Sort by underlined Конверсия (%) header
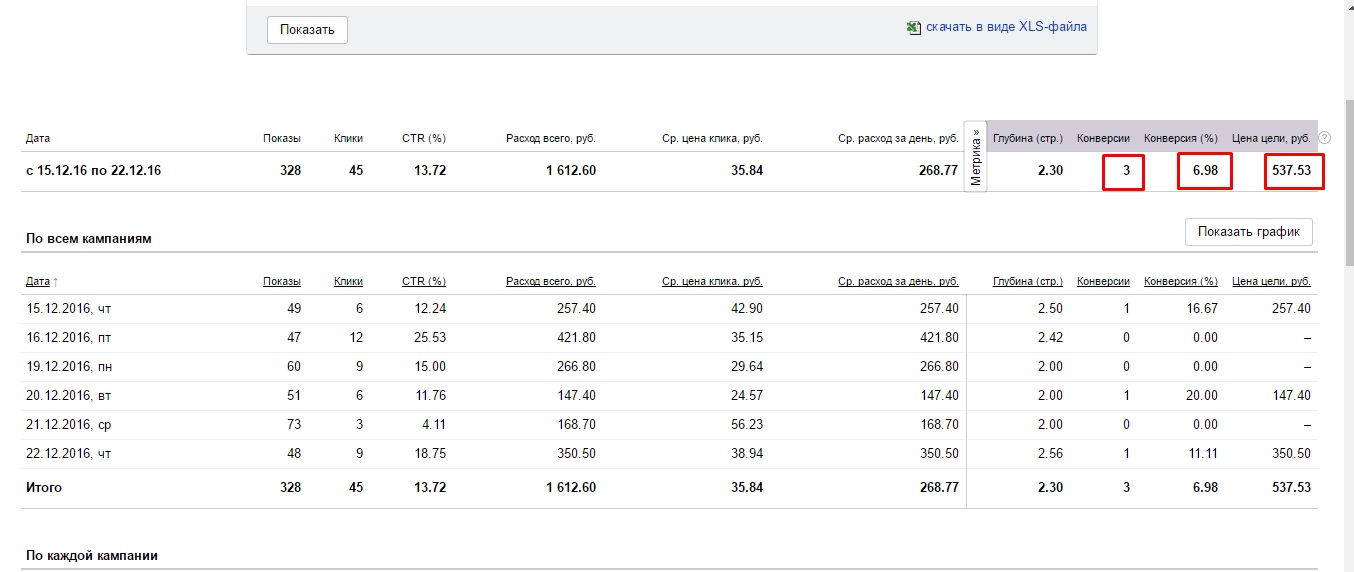 1181,282
